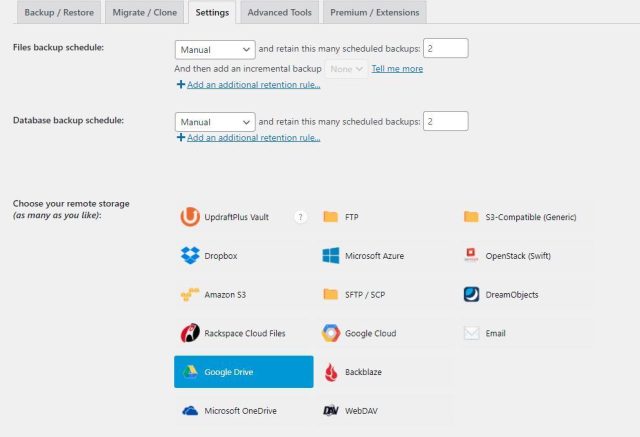The image size is (640, 437).
Task: Select the UpdraftPlus Vault storage icon
Action: pos(190,217)
